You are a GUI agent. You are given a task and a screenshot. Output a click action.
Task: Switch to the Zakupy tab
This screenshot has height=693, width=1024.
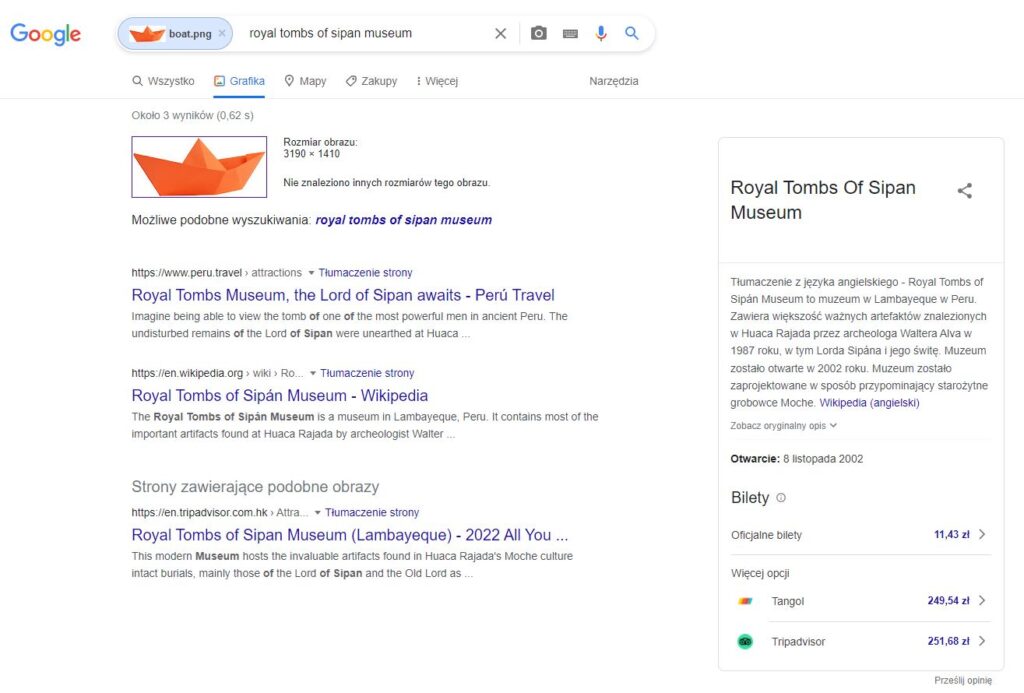[371, 81]
